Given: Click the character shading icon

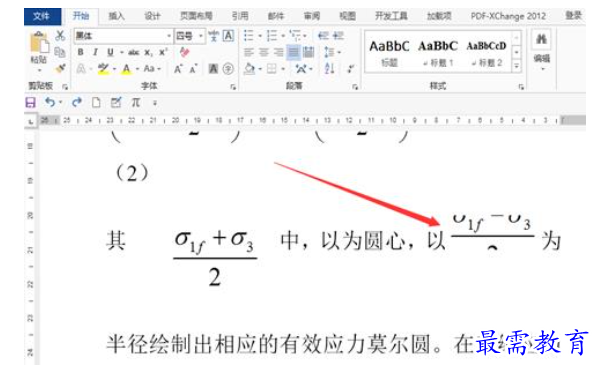Looking at the screenshot, I should point(213,69).
